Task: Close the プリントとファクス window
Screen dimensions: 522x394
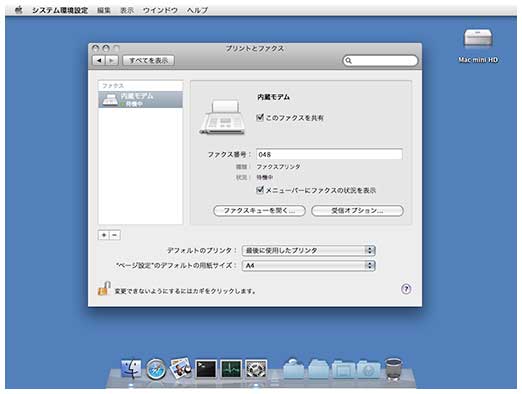Action: 95,49
